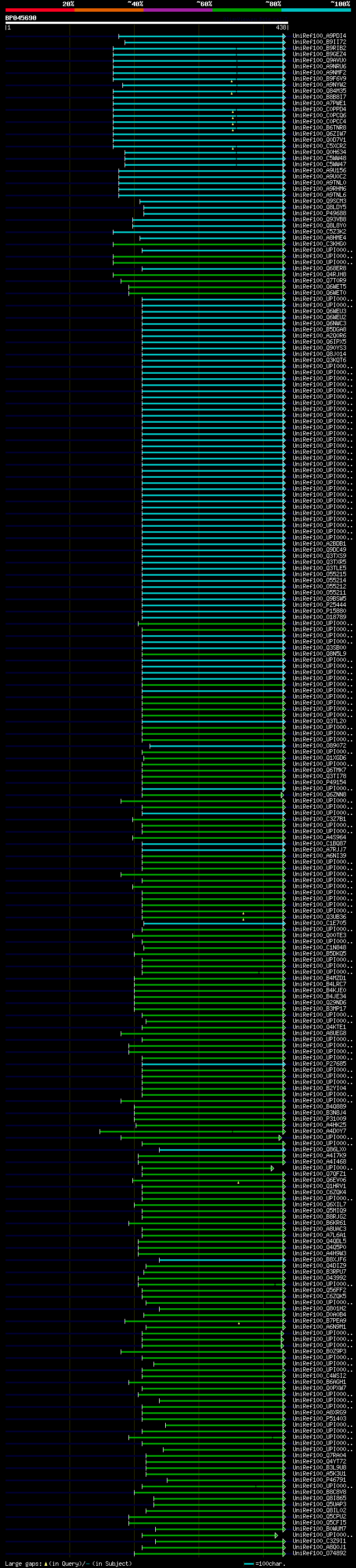Click the label UniRef100_Q6ZNN8
The height and width of the screenshot is (1568, 356).
tap(319, 794)
